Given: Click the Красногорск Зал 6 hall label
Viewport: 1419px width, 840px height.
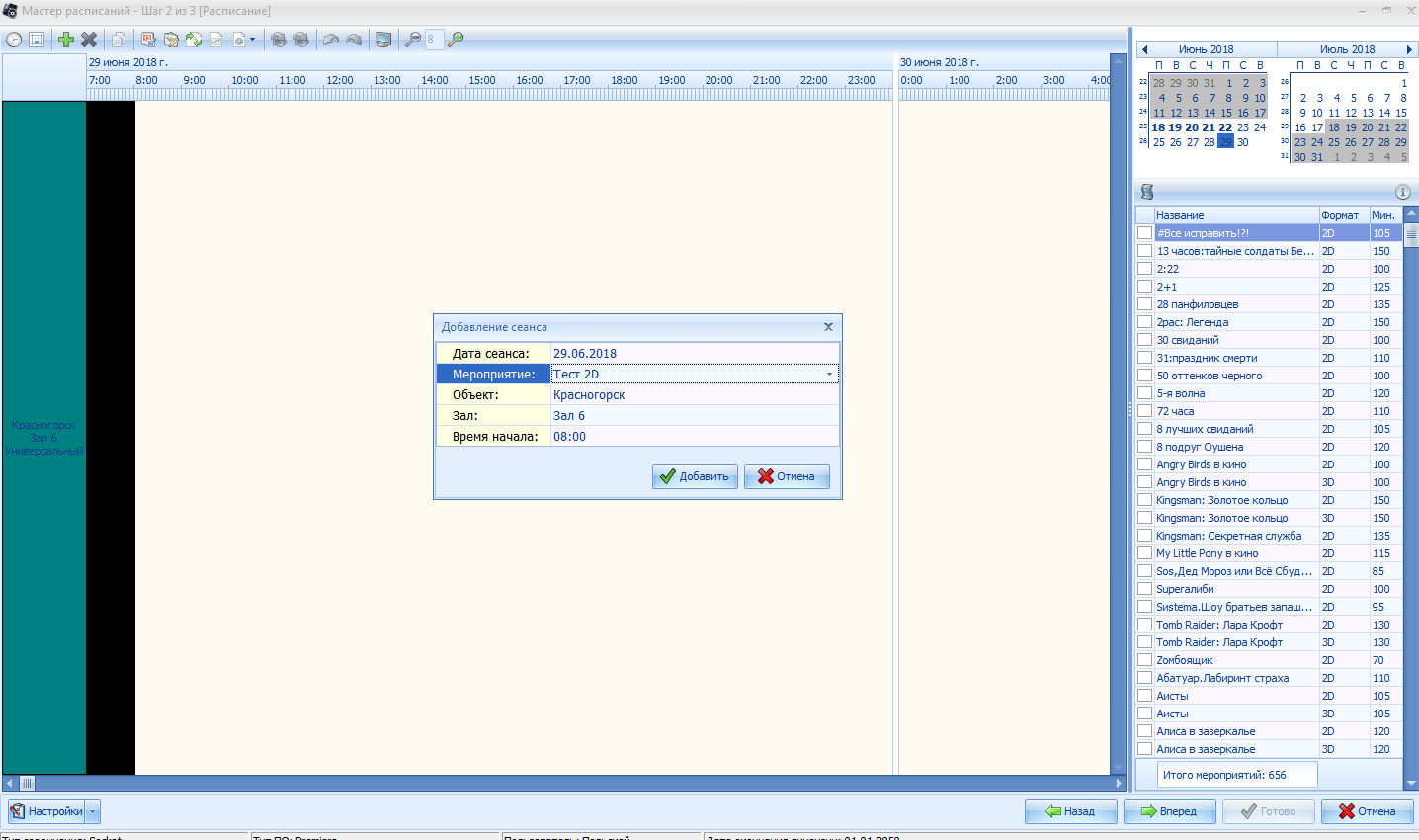Looking at the screenshot, I should 43,438.
